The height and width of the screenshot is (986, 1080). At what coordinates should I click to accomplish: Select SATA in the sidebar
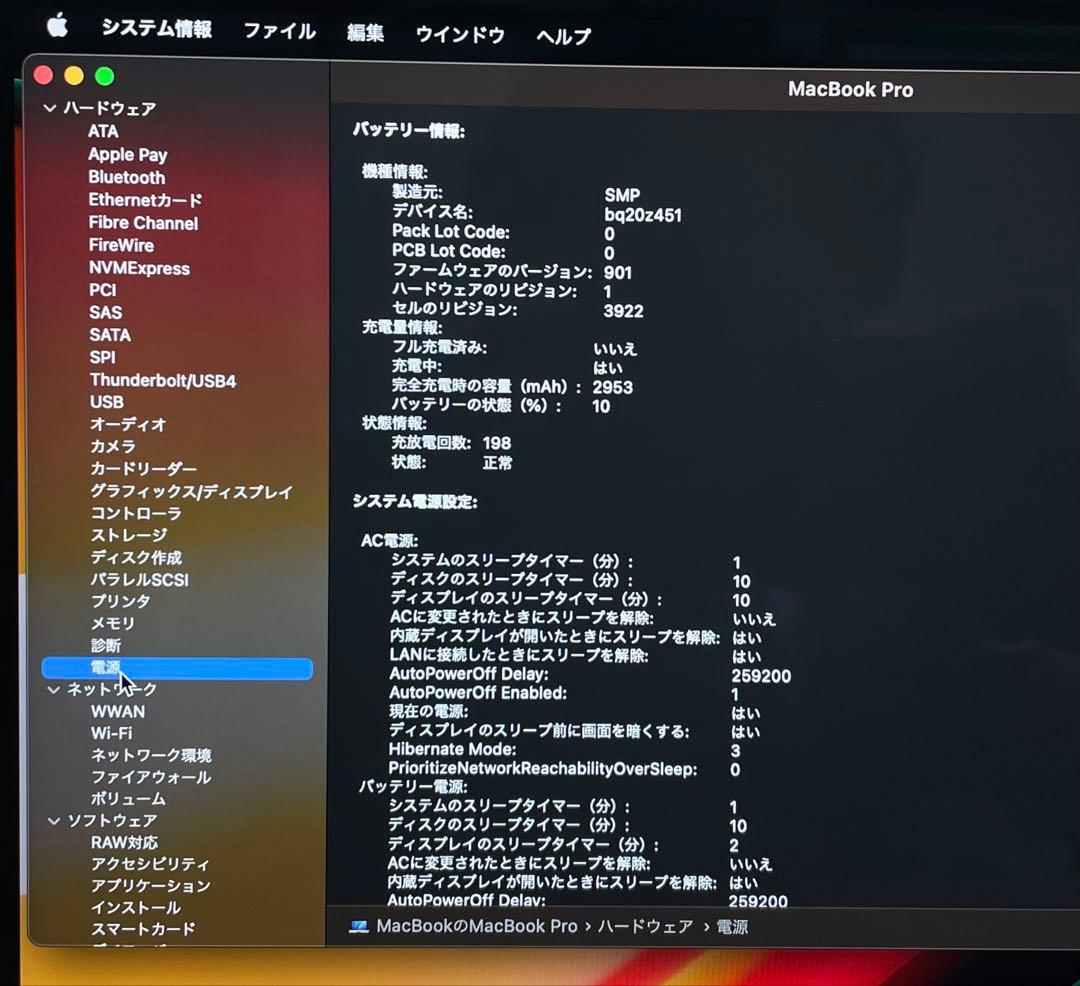110,335
